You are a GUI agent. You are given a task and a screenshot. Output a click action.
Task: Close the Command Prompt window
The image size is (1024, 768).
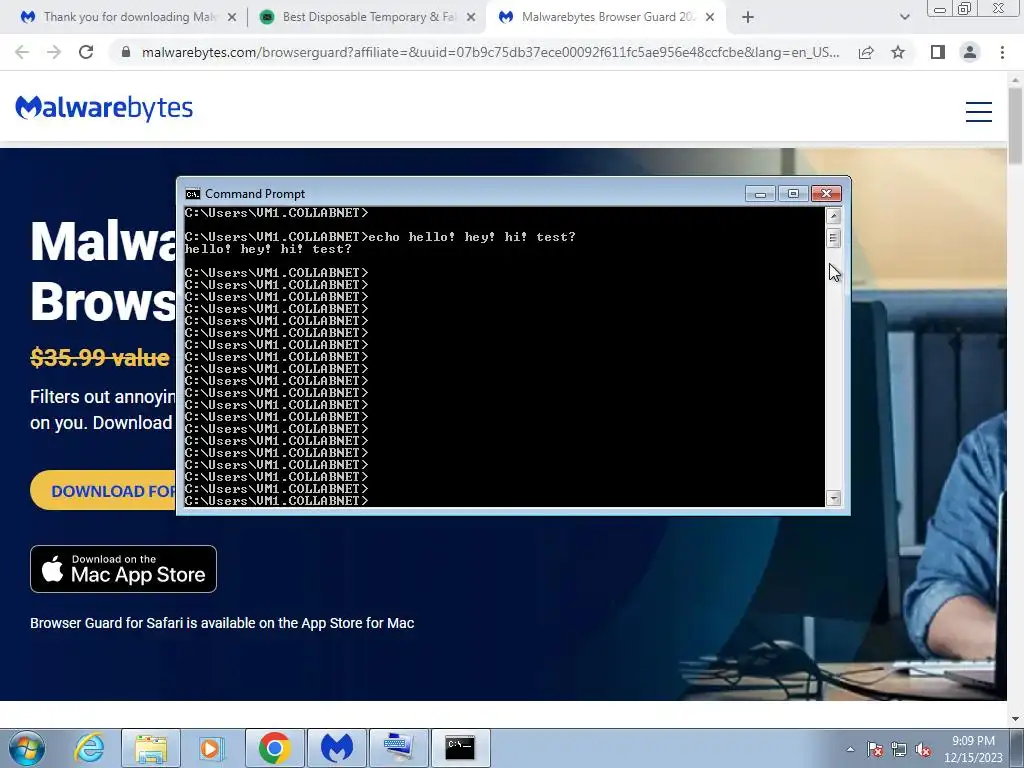826,194
